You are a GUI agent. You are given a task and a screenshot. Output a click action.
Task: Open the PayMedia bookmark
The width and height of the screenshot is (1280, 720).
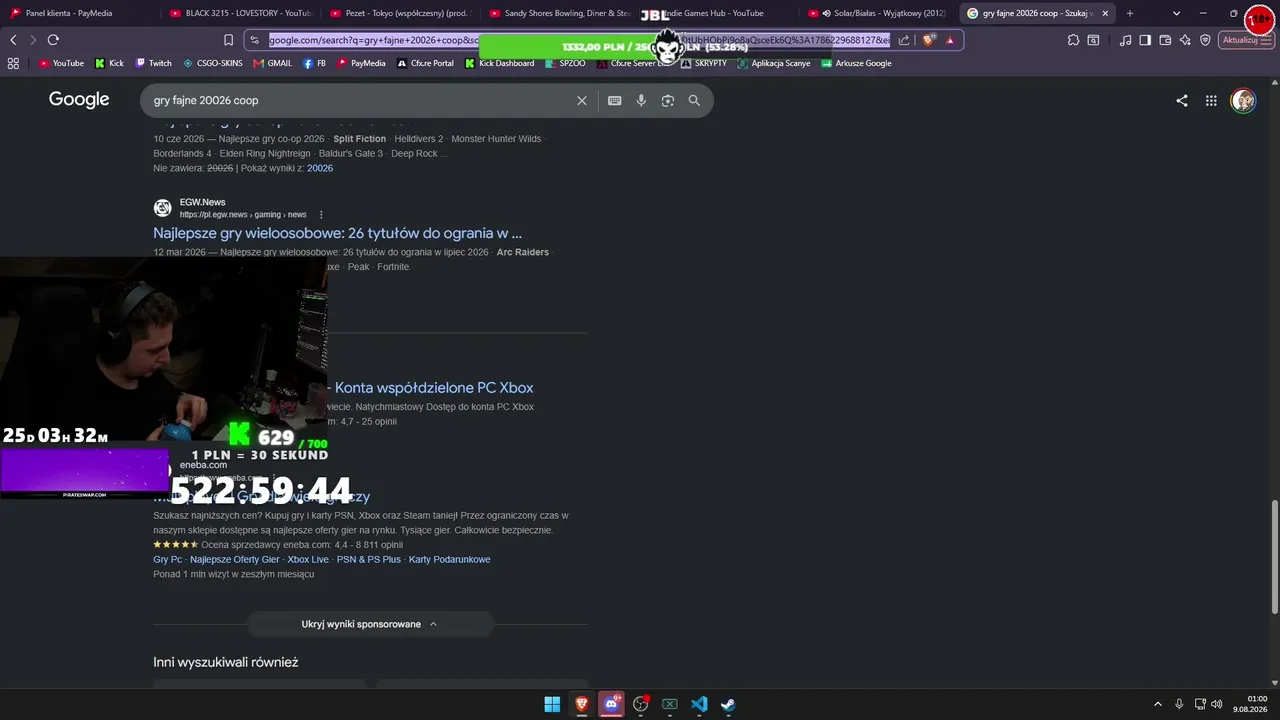tap(361, 63)
